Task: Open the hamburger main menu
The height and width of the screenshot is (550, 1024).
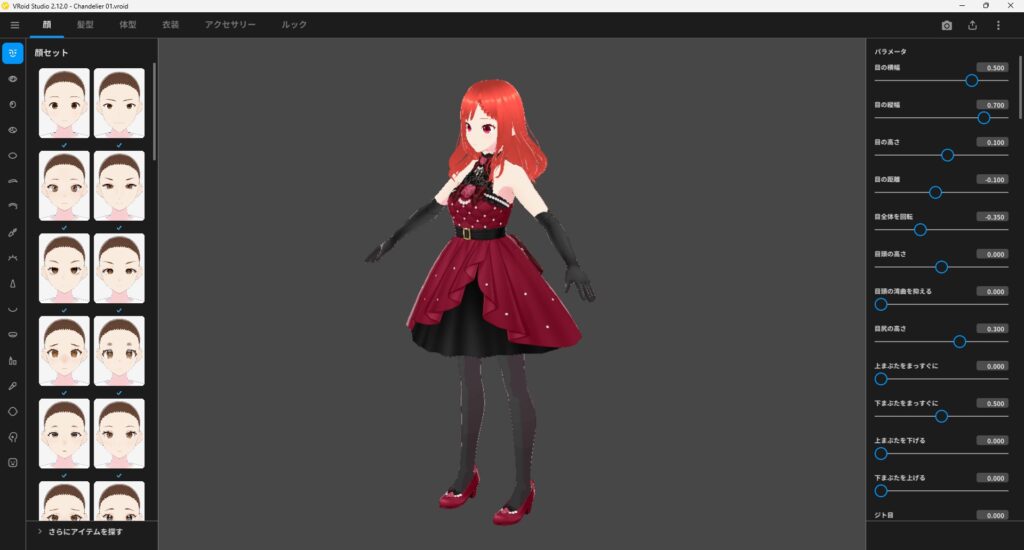Action: pyautogui.click(x=14, y=25)
